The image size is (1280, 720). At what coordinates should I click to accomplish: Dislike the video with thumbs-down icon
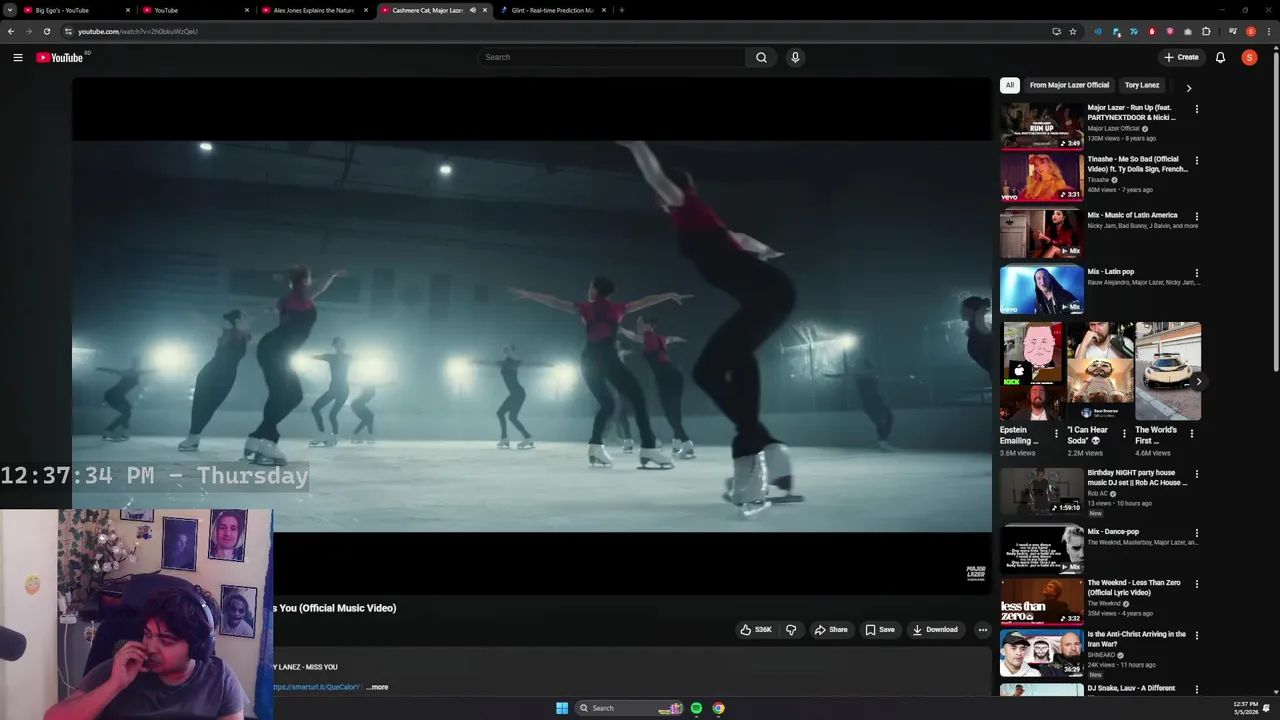coord(791,629)
